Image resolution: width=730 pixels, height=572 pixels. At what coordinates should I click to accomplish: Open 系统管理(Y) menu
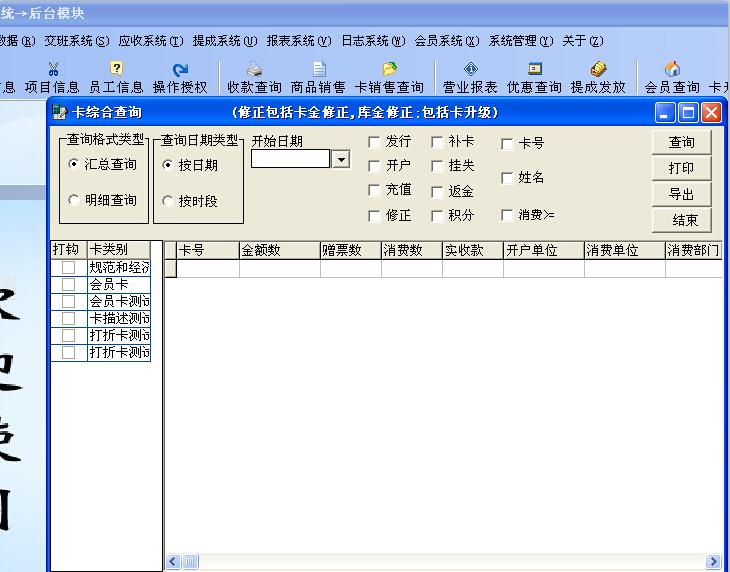pos(521,41)
